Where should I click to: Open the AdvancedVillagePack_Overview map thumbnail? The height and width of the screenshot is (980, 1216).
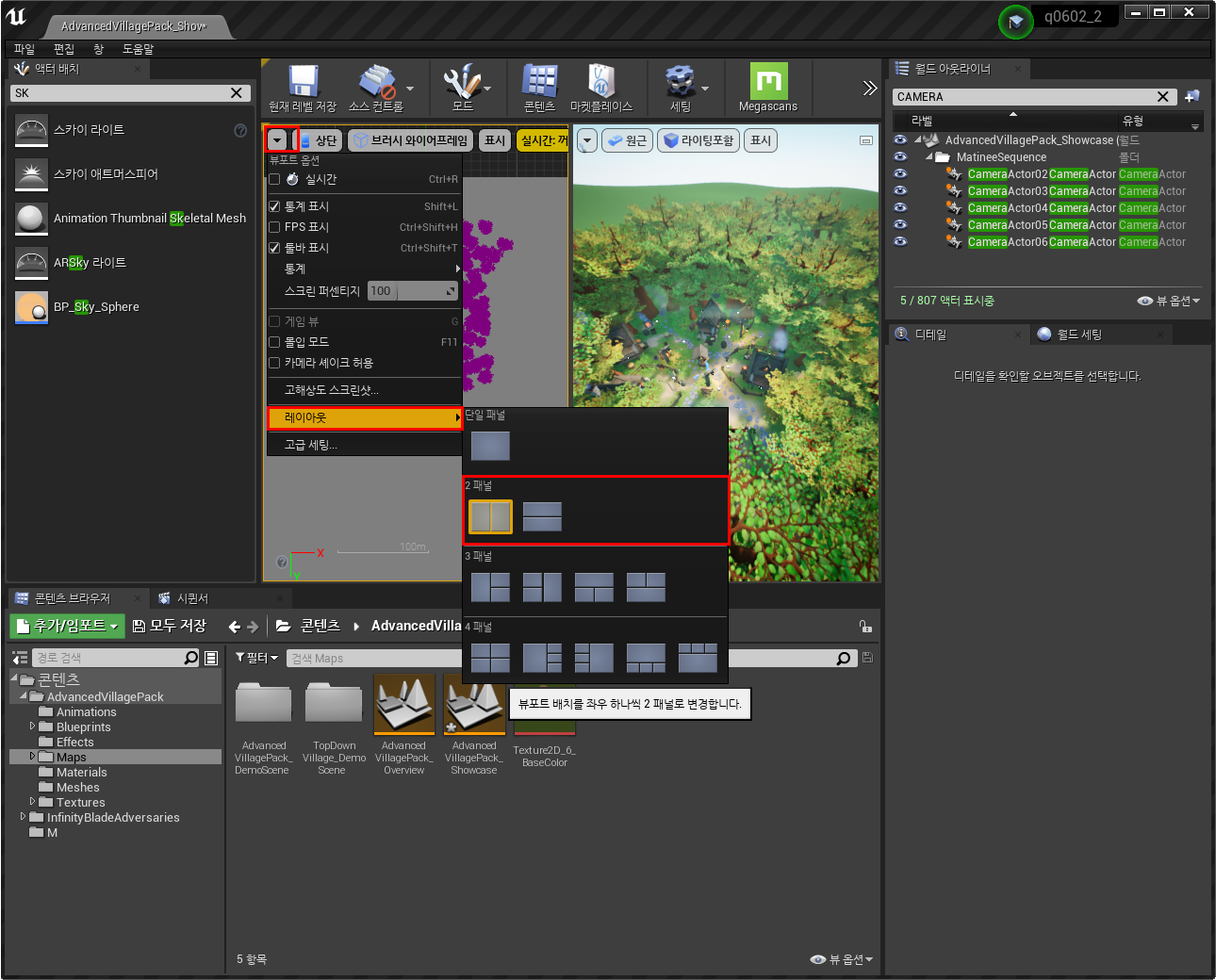click(x=404, y=705)
